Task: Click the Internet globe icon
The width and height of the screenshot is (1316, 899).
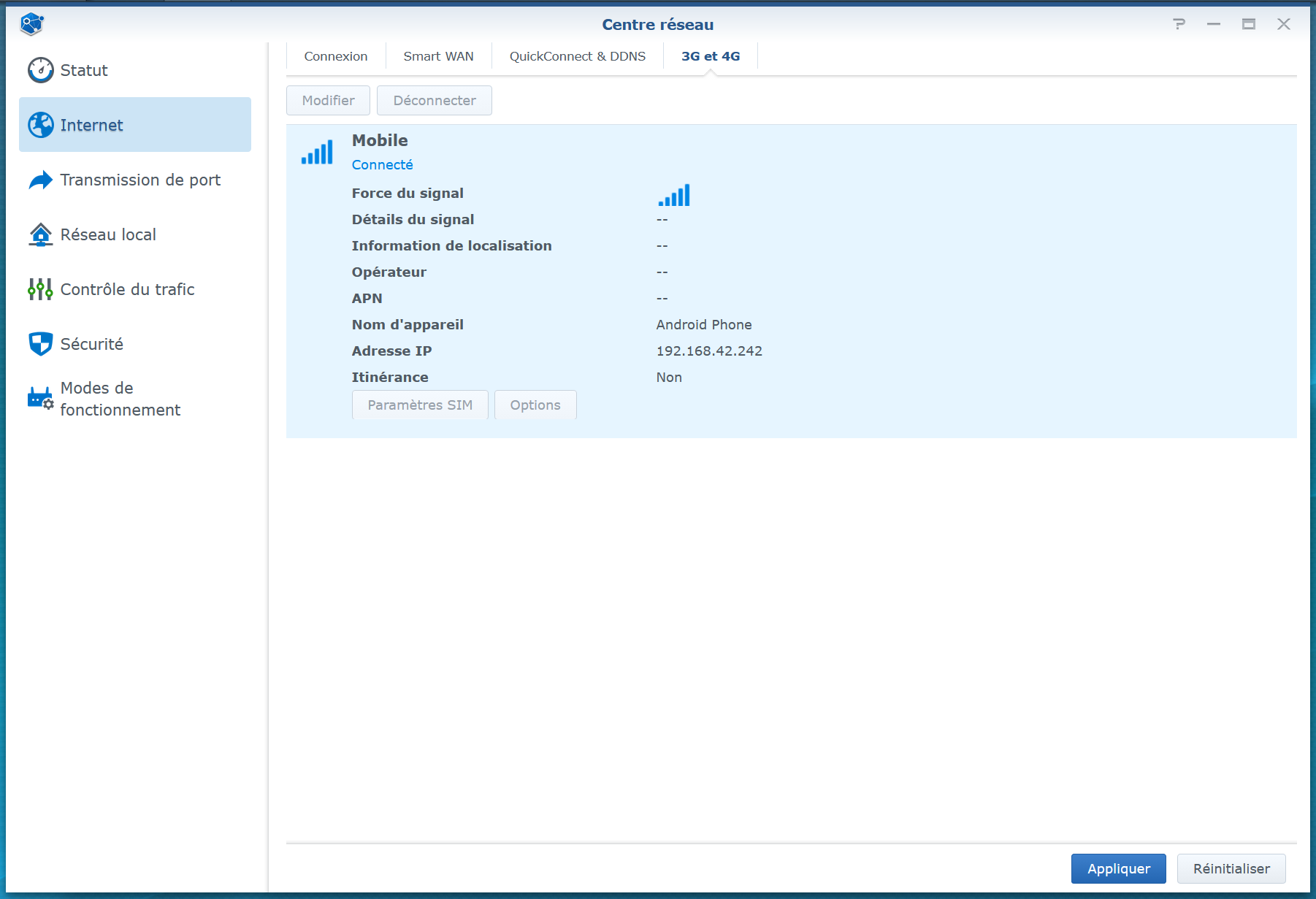Action: pos(41,125)
